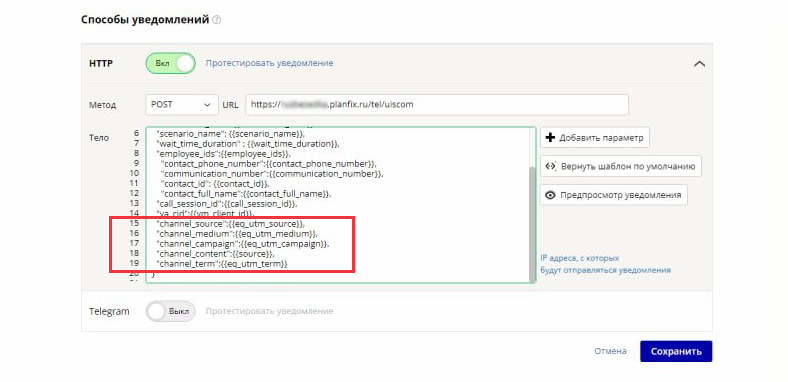Screen dimensions: 788x382
Task: Click the "scenario_name" line in body
Action: coord(231,134)
